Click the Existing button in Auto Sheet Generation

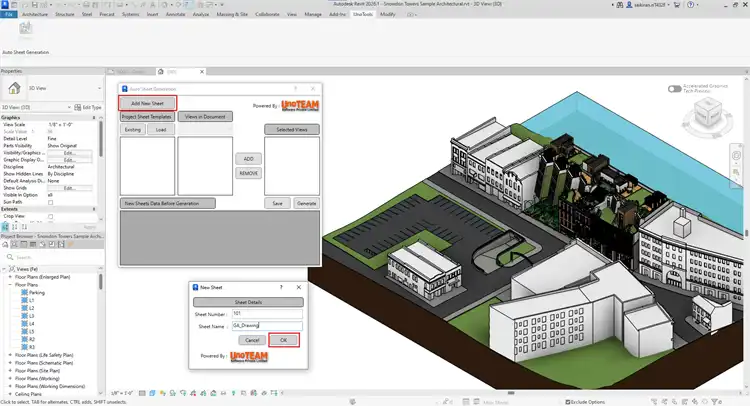coord(132,130)
